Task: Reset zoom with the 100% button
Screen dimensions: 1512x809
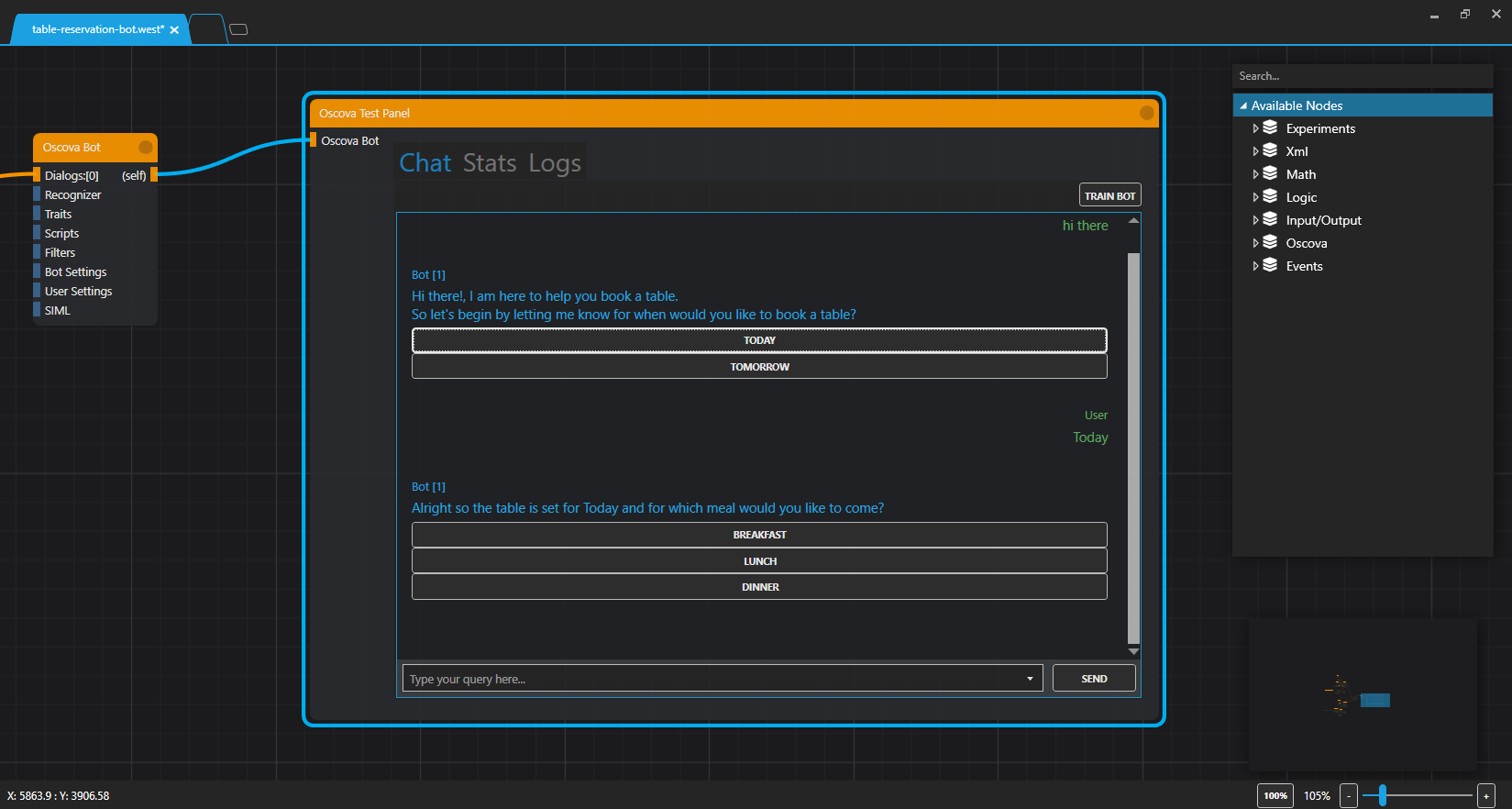Action: [1275, 795]
